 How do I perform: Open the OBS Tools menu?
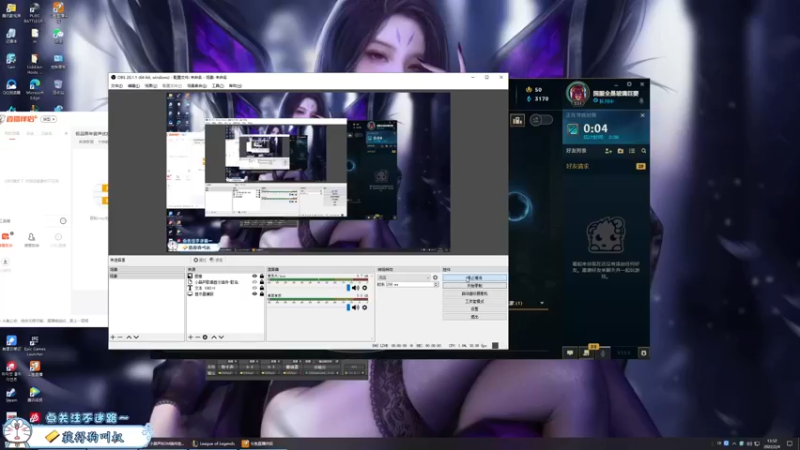pos(218,86)
